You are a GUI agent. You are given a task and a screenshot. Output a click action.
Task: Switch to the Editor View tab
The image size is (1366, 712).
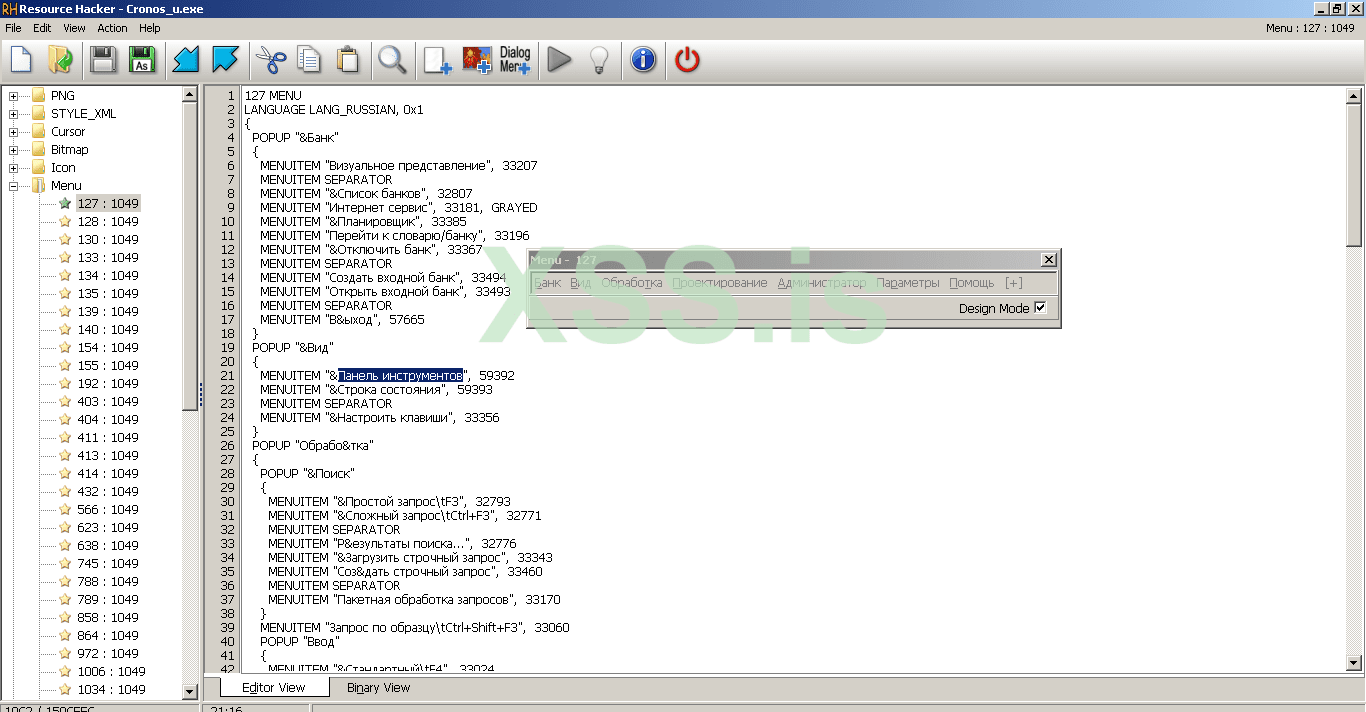[273, 688]
